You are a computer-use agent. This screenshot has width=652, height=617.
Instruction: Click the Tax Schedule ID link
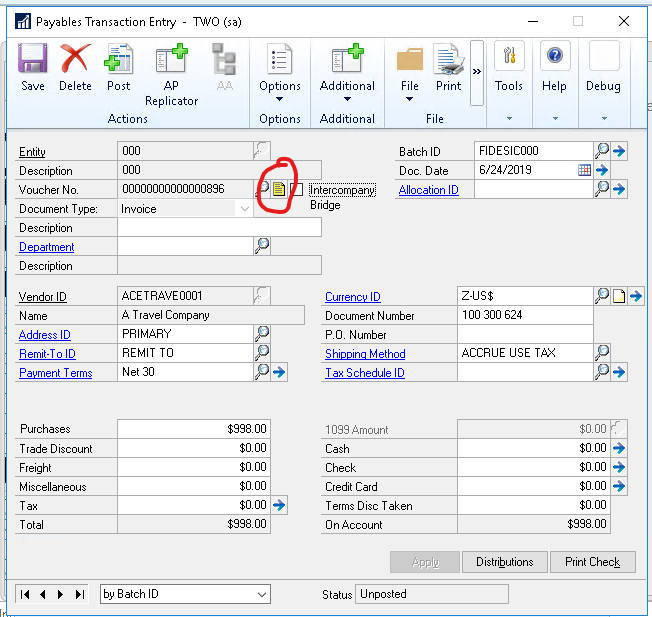click(x=365, y=373)
